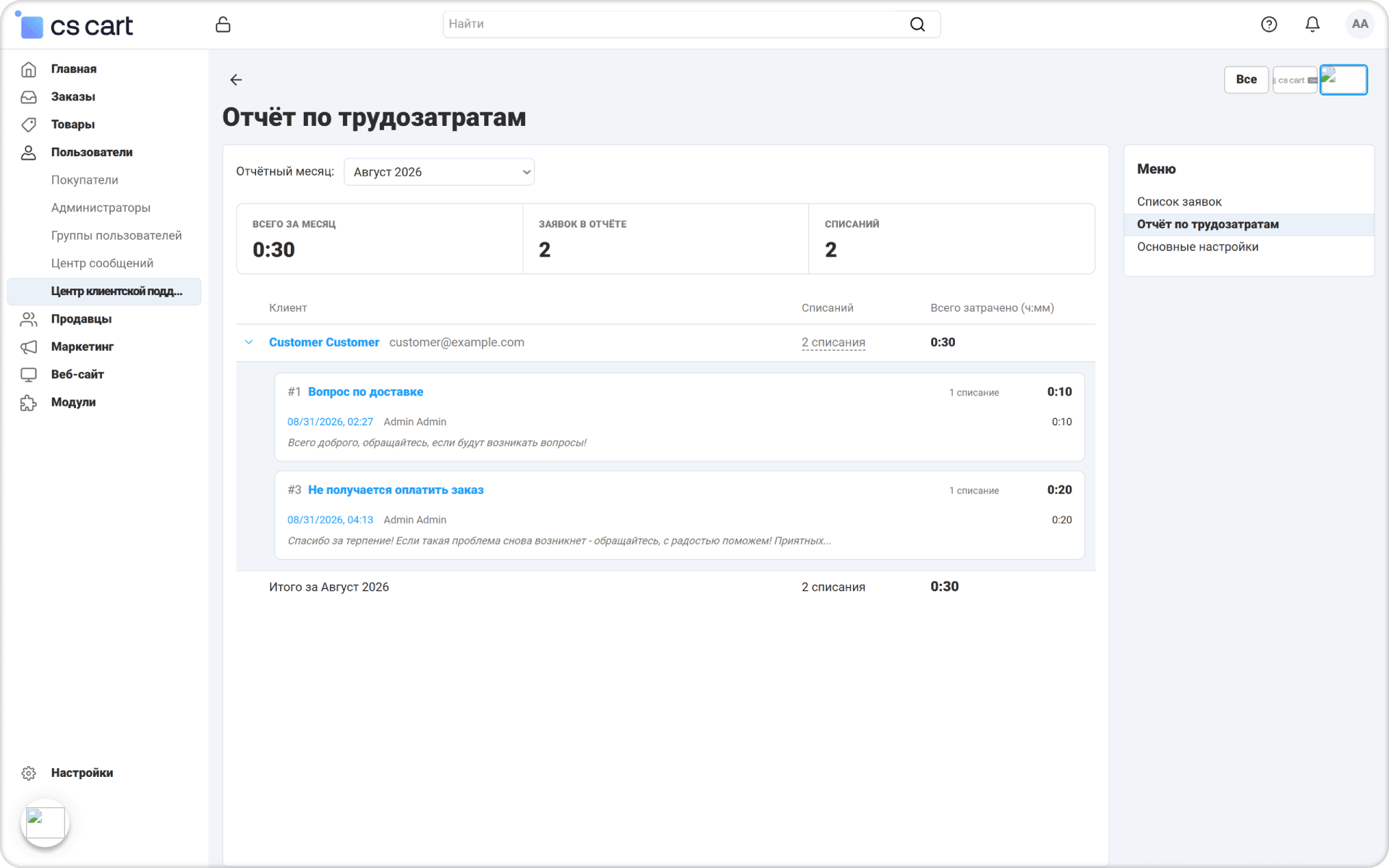Select the highlighted storefront thumbnail button
Screen dimensions: 1389x868
1343,80
